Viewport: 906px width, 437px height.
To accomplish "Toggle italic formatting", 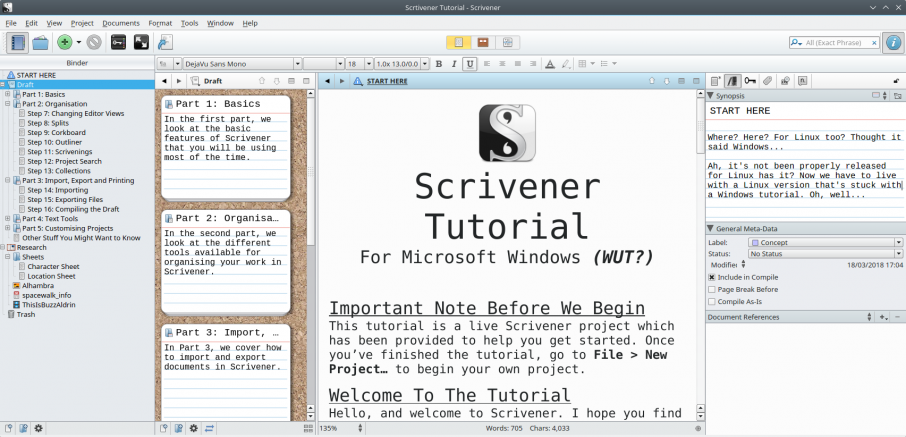I will pyautogui.click(x=454, y=64).
